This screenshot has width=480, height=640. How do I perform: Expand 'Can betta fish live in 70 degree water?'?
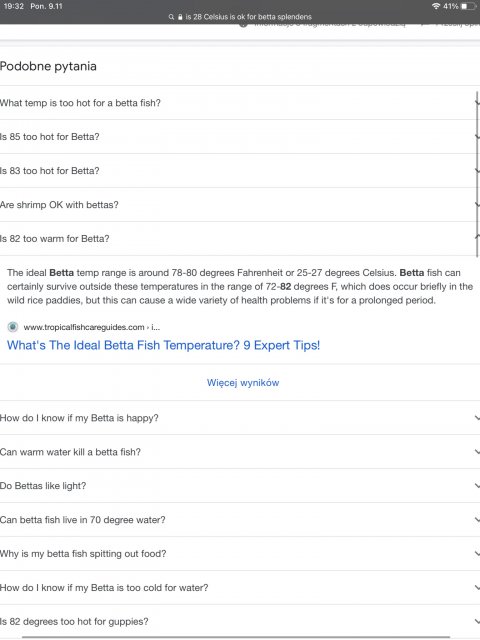tap(240, 520)
